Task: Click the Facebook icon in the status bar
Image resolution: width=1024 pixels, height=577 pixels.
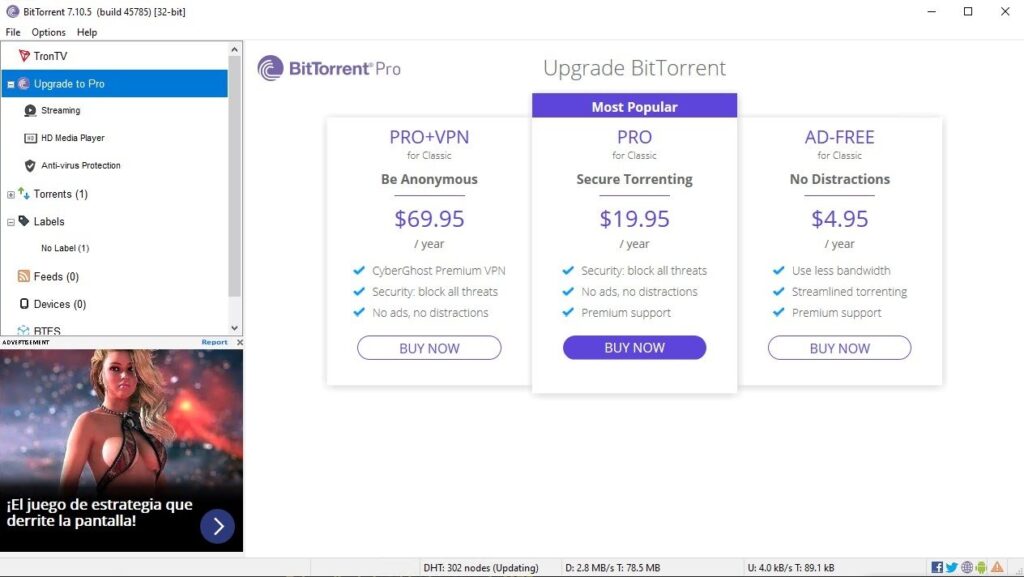Action: pos(937,567)
